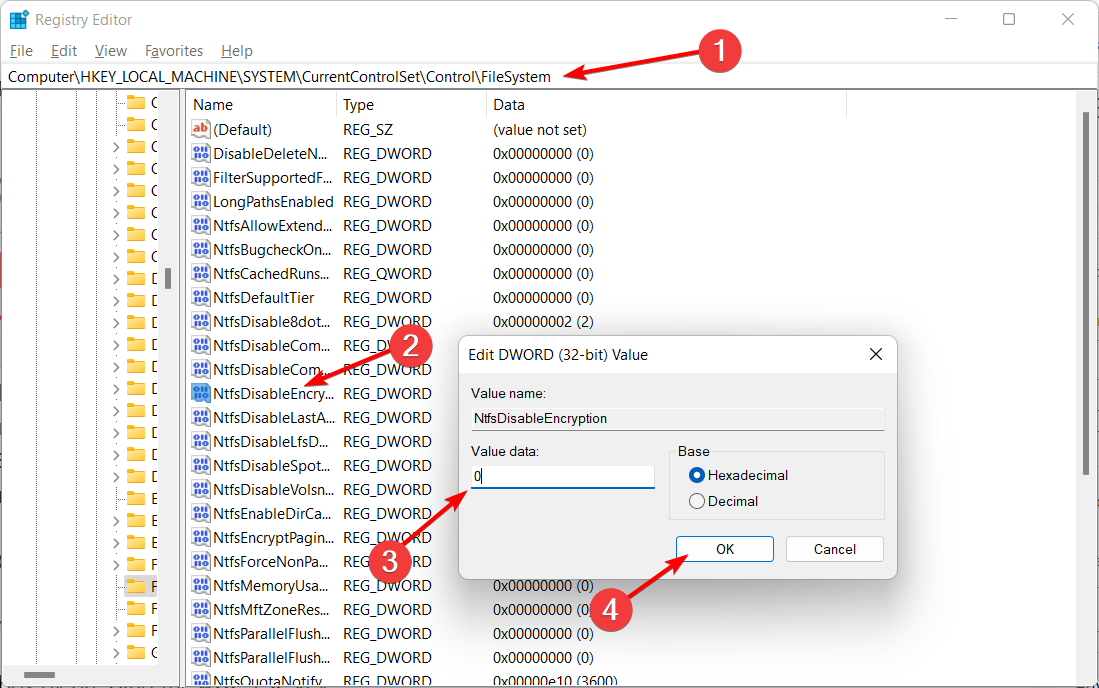
Task: Click the NtfsAllowExtend... value icon
Action: coord(200,226)
